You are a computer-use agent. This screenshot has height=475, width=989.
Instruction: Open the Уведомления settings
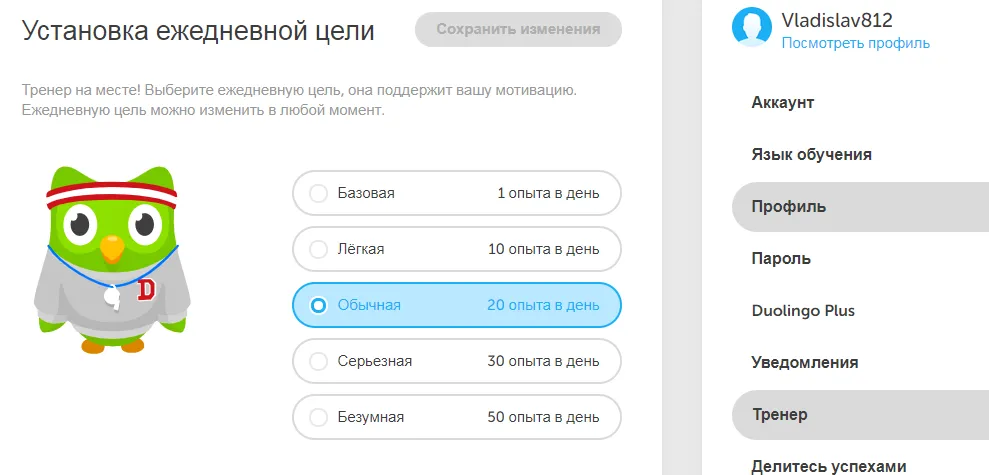coord(804,363)
